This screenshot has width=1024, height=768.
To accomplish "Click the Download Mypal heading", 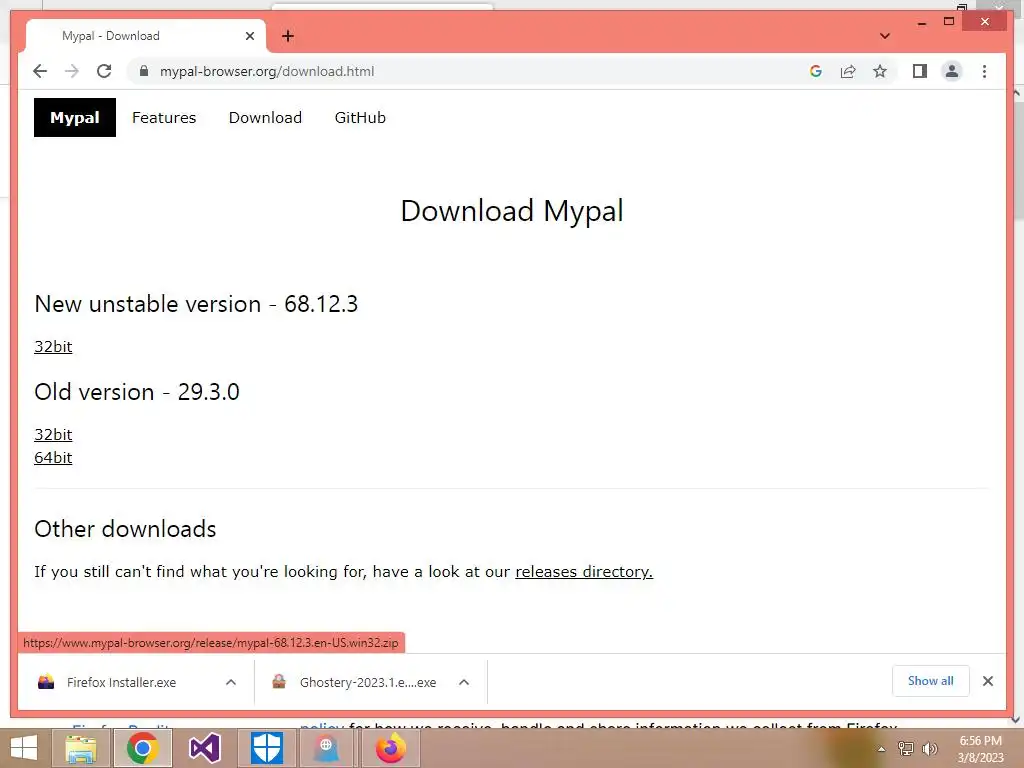I will tap(512, 211).
